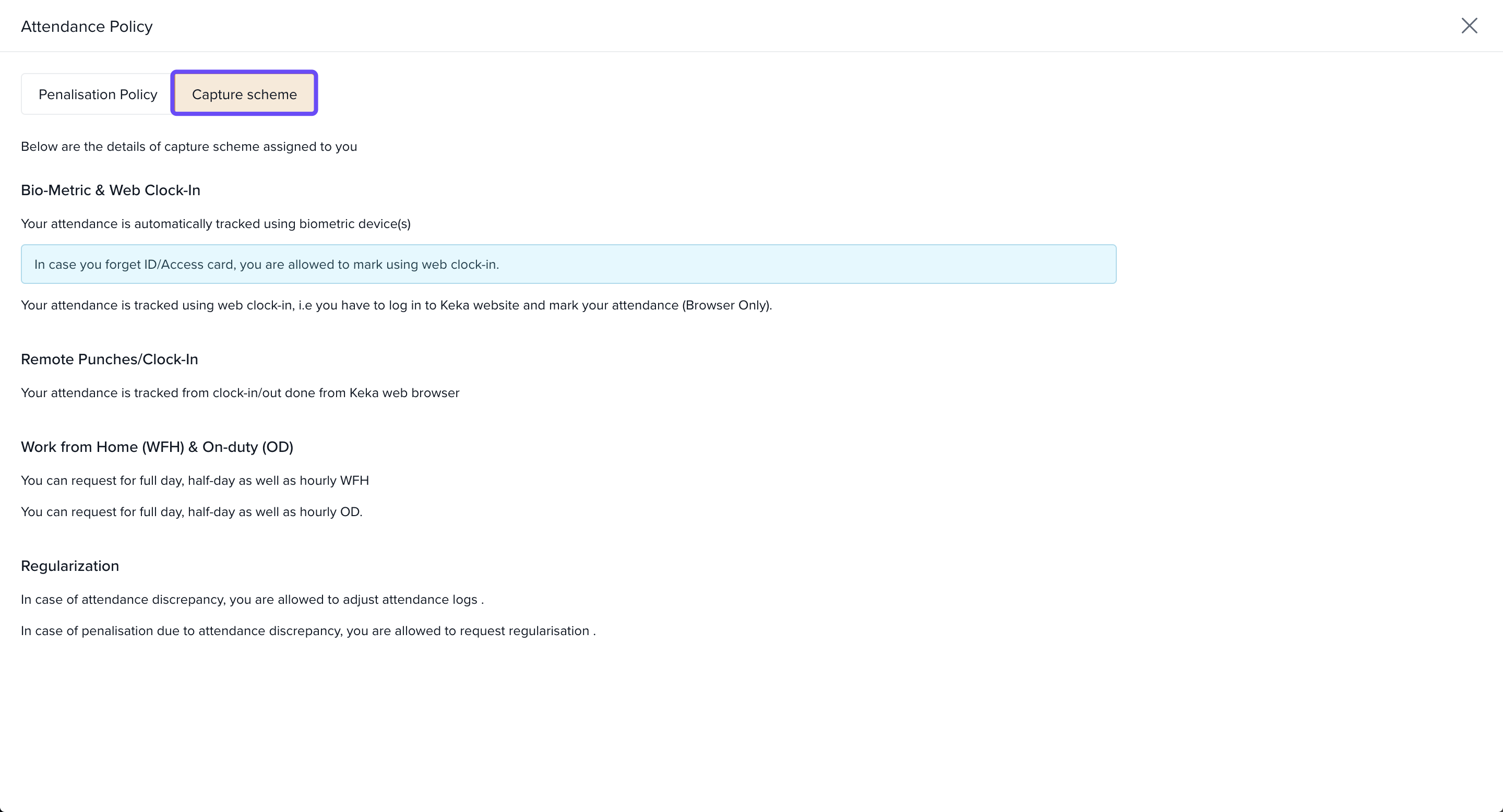
Task: Click the '(Browser Only)' text
Action: pos(726,305)
